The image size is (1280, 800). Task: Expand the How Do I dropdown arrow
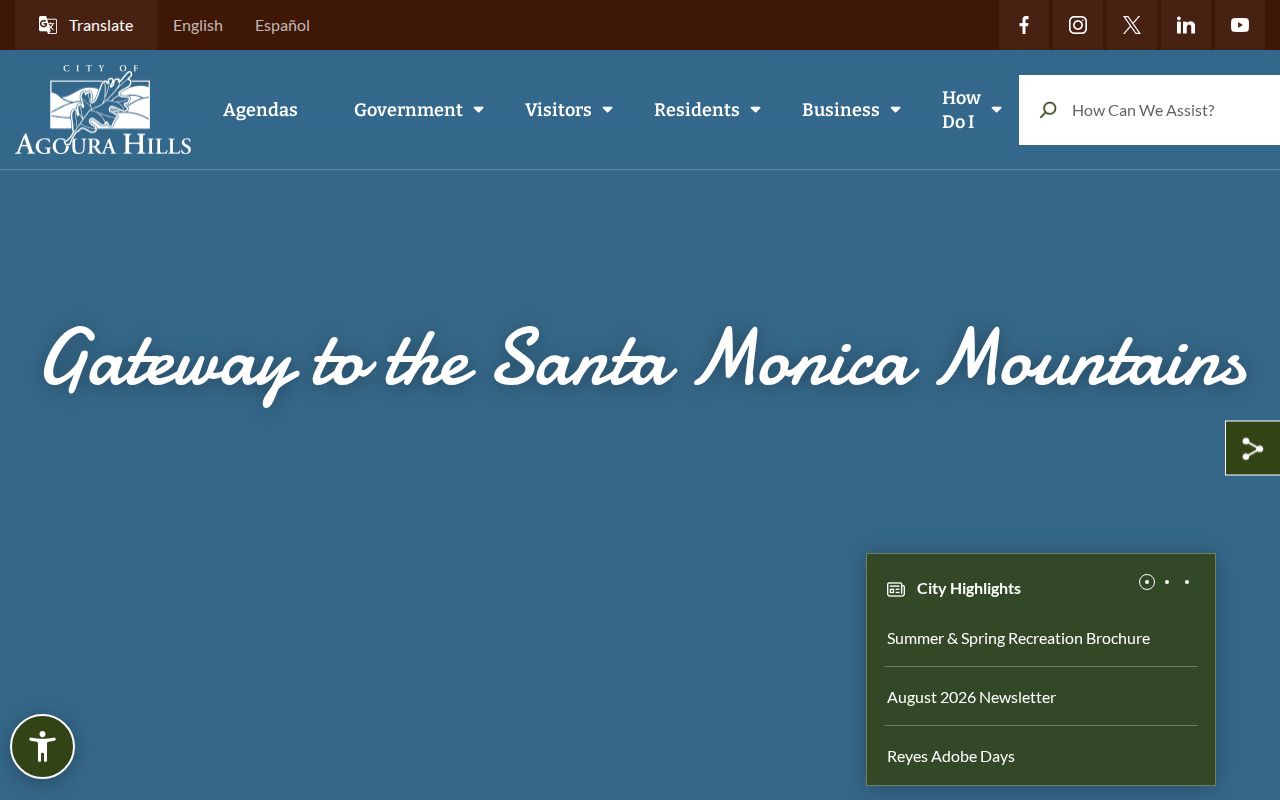click(x=996, y=110)
